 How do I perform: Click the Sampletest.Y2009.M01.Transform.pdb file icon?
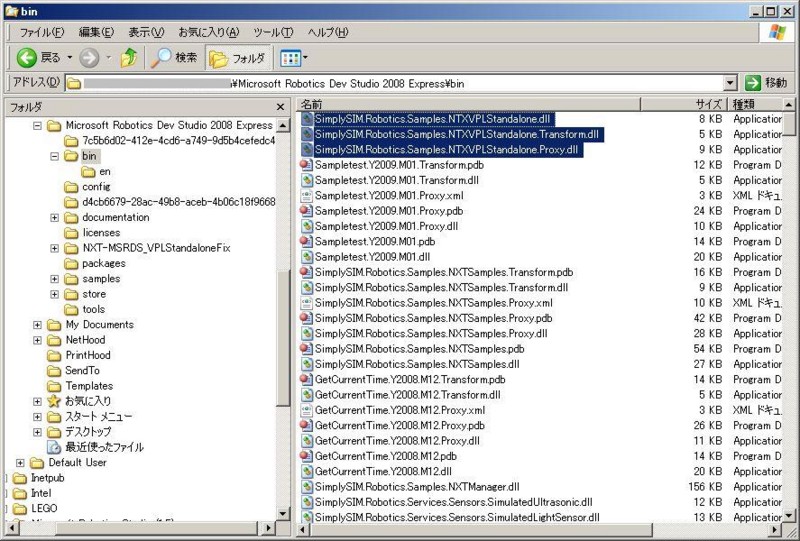(306, 165)
